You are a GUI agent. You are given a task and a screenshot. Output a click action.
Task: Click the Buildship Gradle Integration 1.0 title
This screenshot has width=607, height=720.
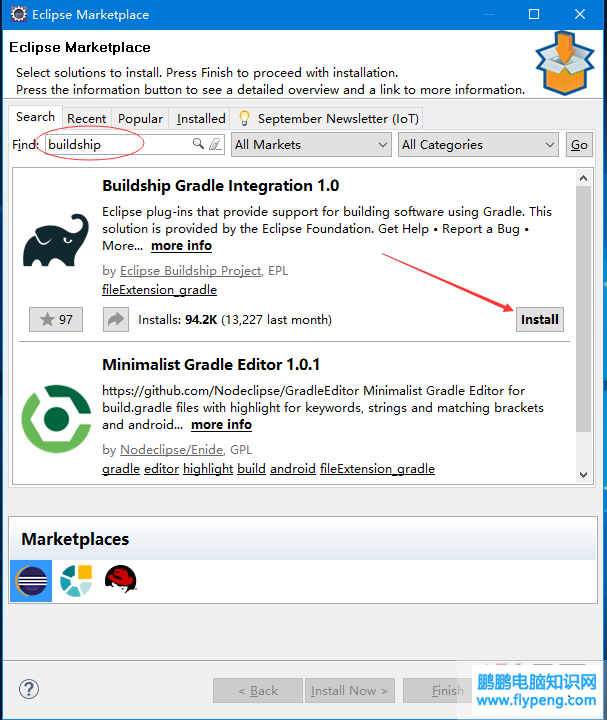click(x=220, y=186)
